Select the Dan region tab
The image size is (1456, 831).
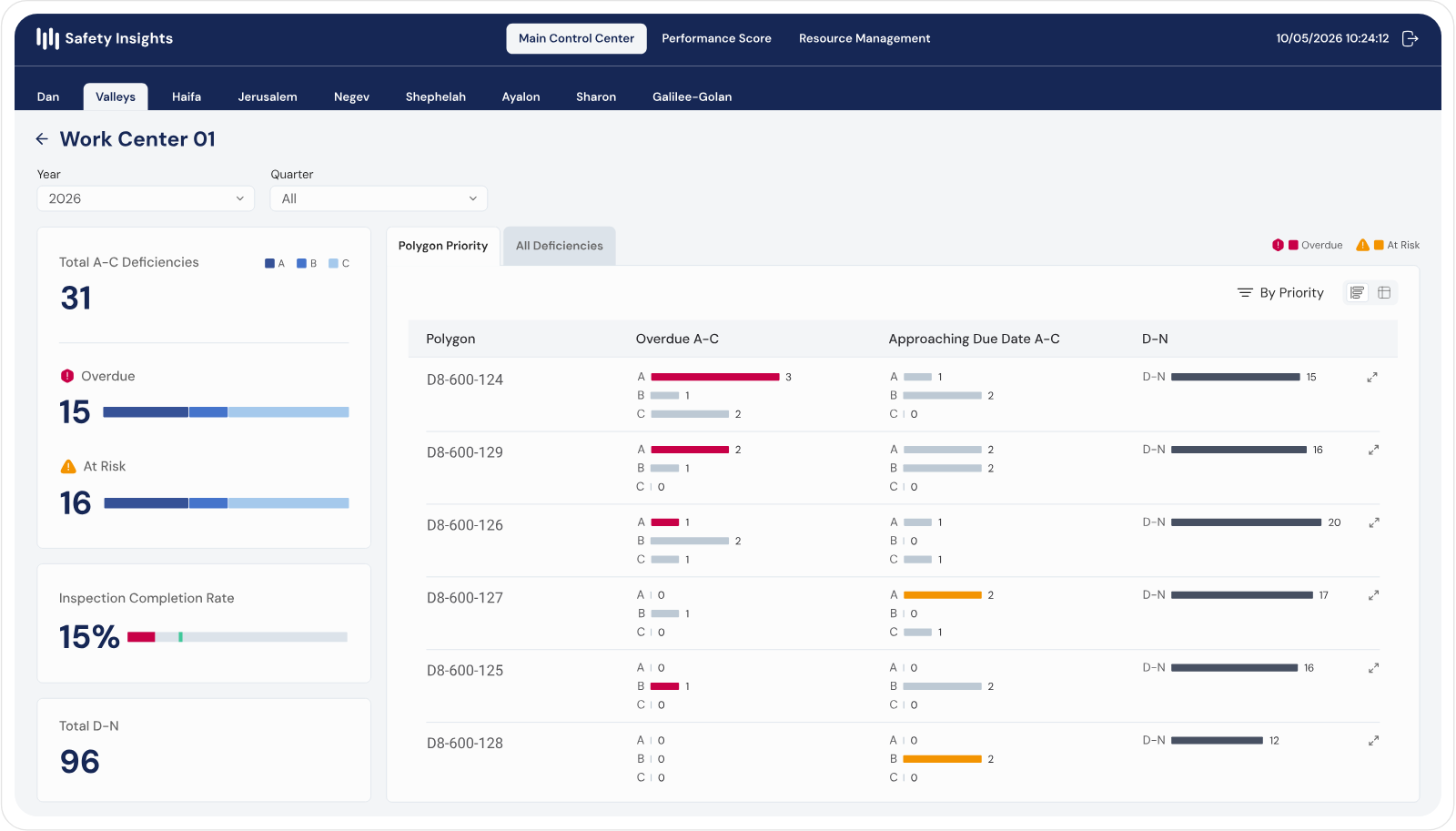pos(48,96)
